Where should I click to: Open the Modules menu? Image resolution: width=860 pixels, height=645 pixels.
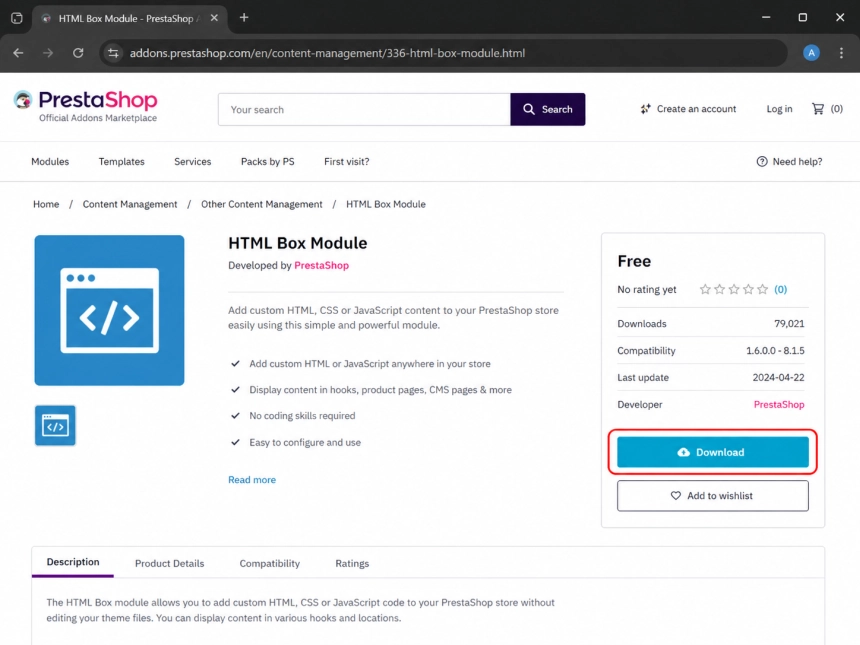50,161
